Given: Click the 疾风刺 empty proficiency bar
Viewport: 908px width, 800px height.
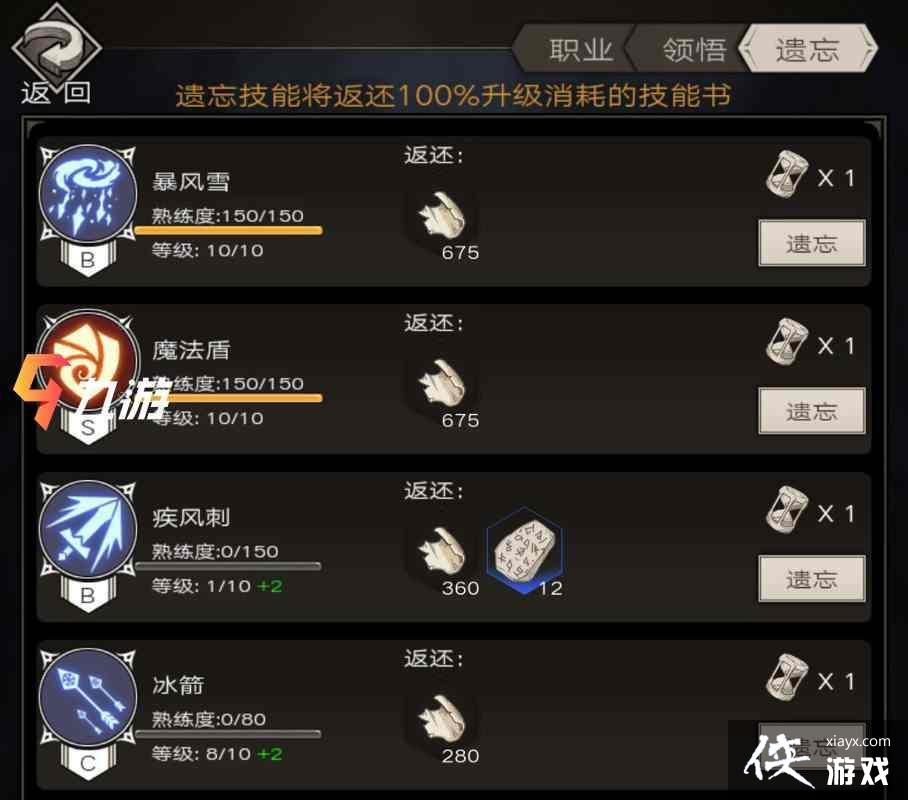Looking at the screenshot, I should coord(228,566).
